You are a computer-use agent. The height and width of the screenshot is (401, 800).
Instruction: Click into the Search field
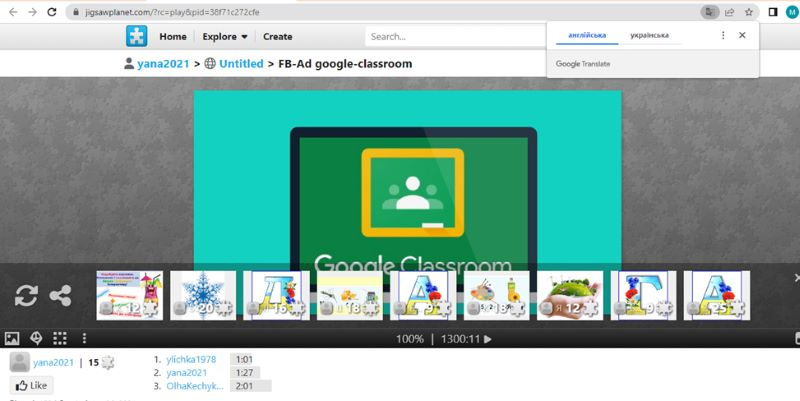(455, 36)
